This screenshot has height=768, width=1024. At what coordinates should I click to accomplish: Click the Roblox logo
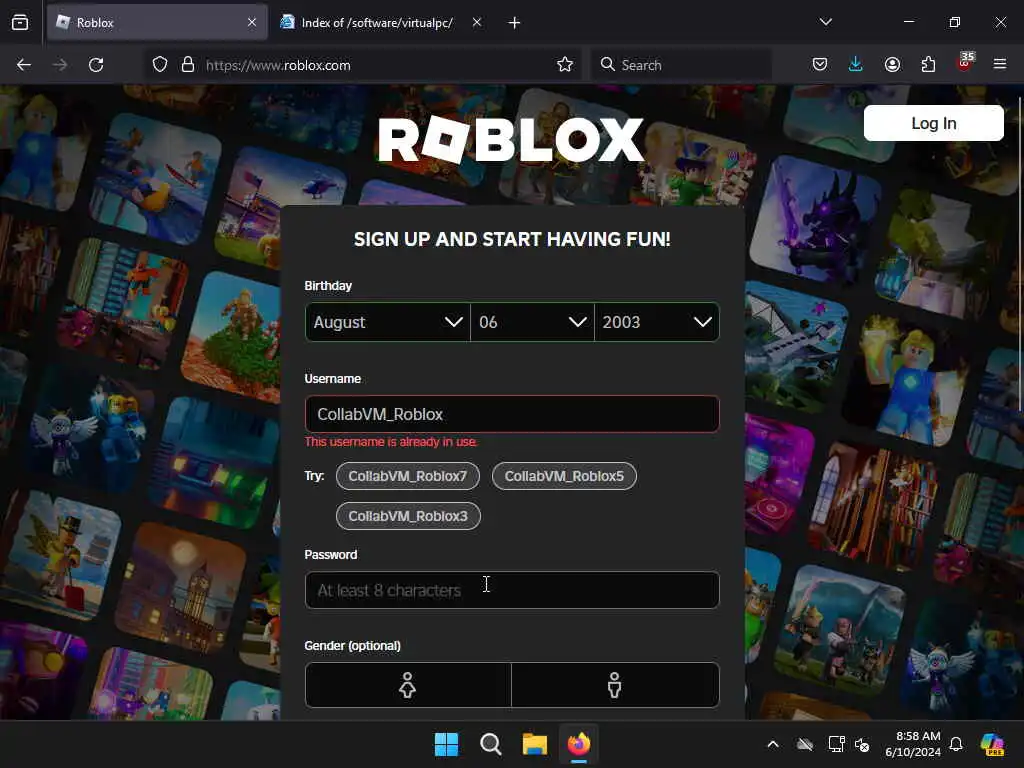pos(511,140)
